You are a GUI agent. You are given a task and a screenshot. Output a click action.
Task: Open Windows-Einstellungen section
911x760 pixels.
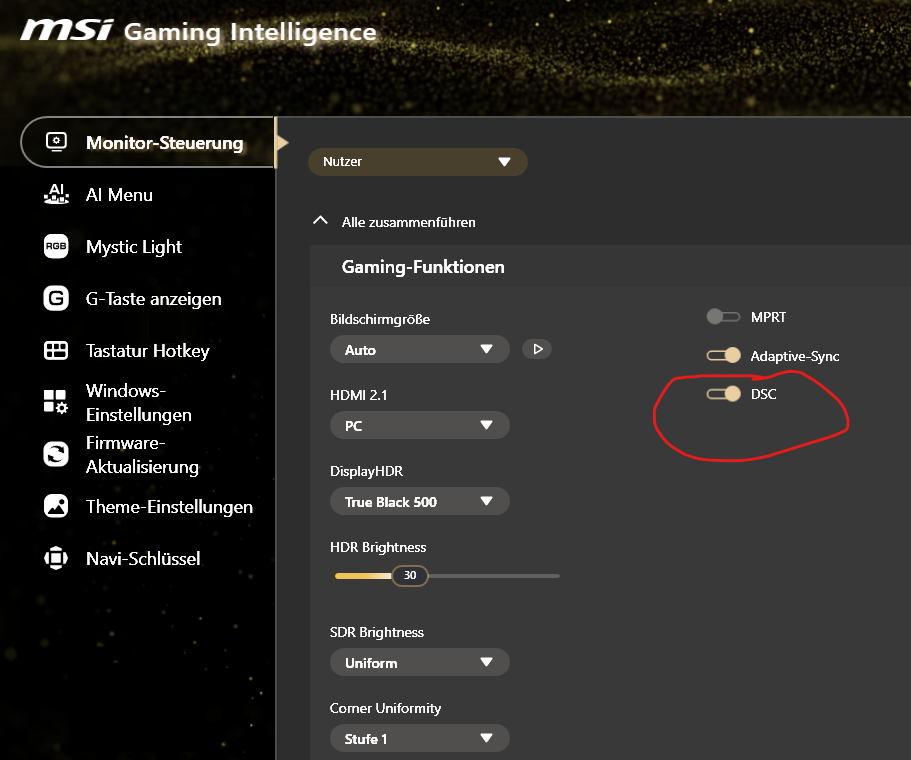(138, 403)
